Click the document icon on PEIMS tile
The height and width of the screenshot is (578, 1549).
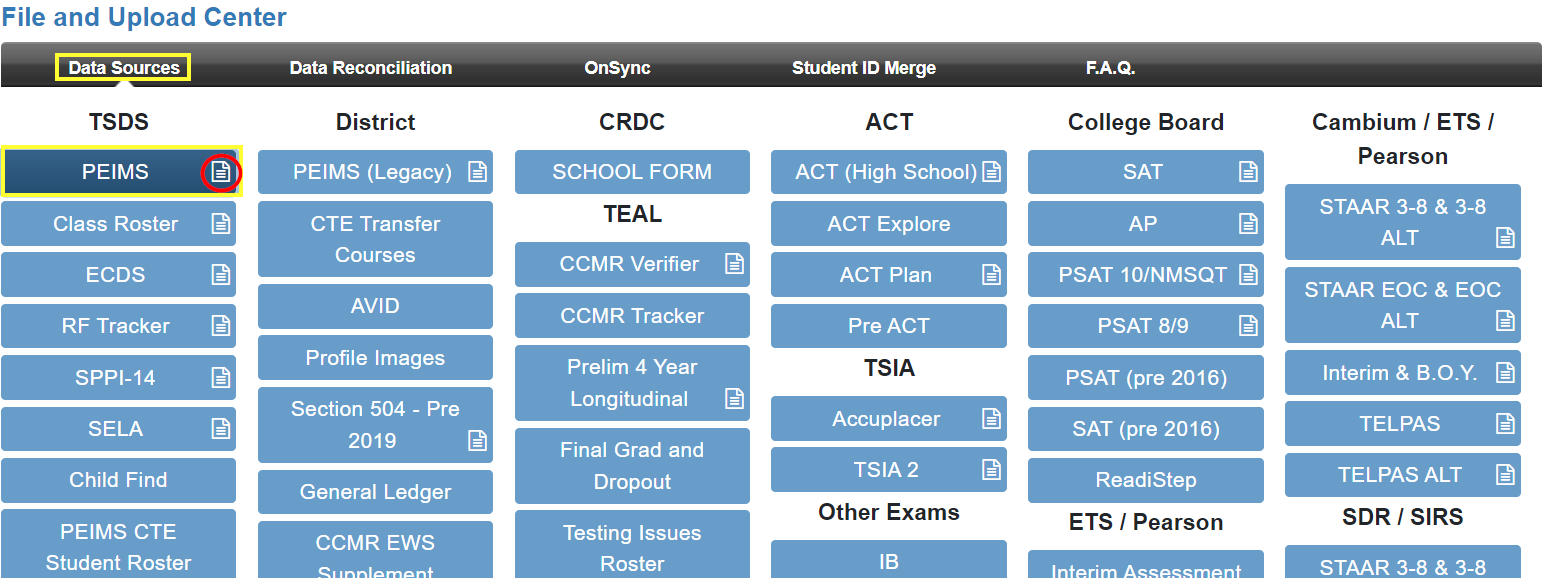coord(221,172)
